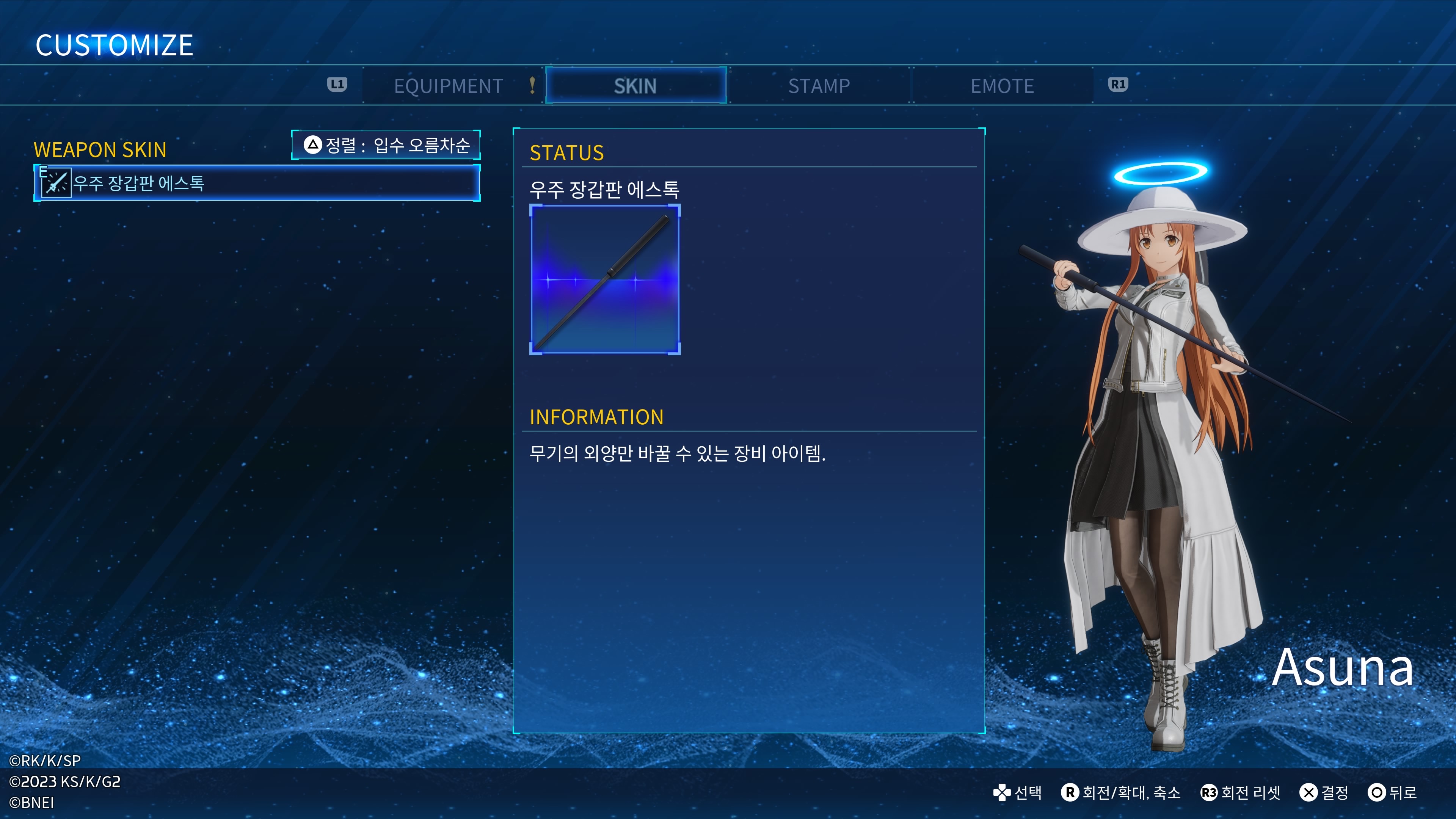Screen dimensions: 1456x819
Task: Click the R1 shoulder button icon
Action: click(1118, 85)
